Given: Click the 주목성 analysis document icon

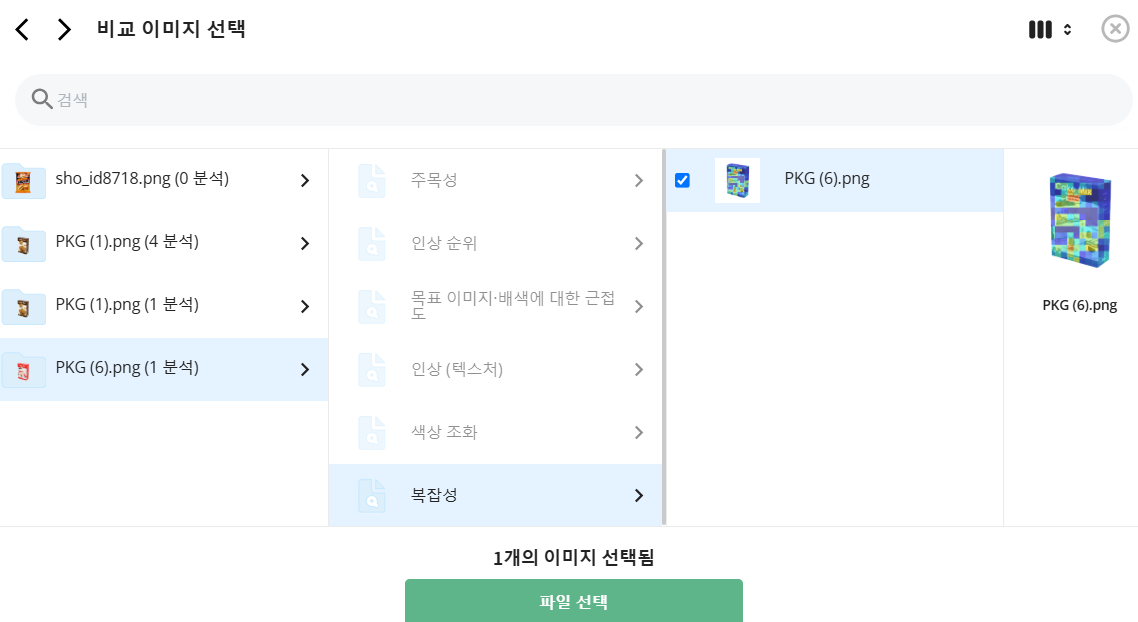Looking at the screenshot, I should [372, 180].
